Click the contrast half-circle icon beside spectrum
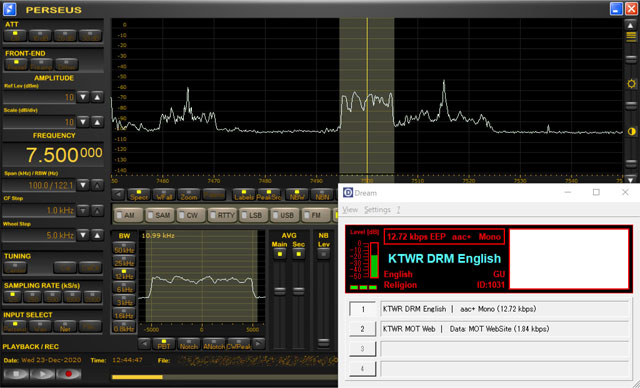This screenshot has width=640, height=388. (631, 131)
